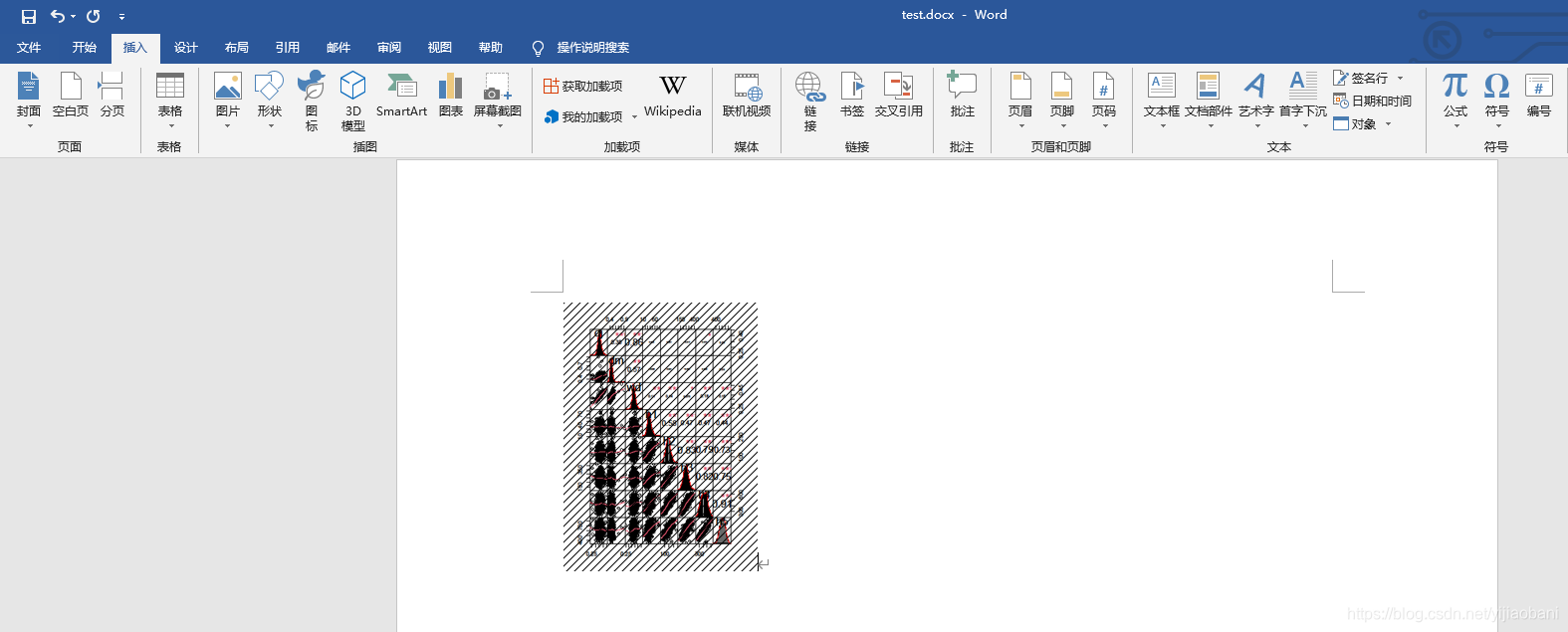Expand the 对象 dropdown arrow
This screenshot has height=632, width=1568.
(1388, 124)
